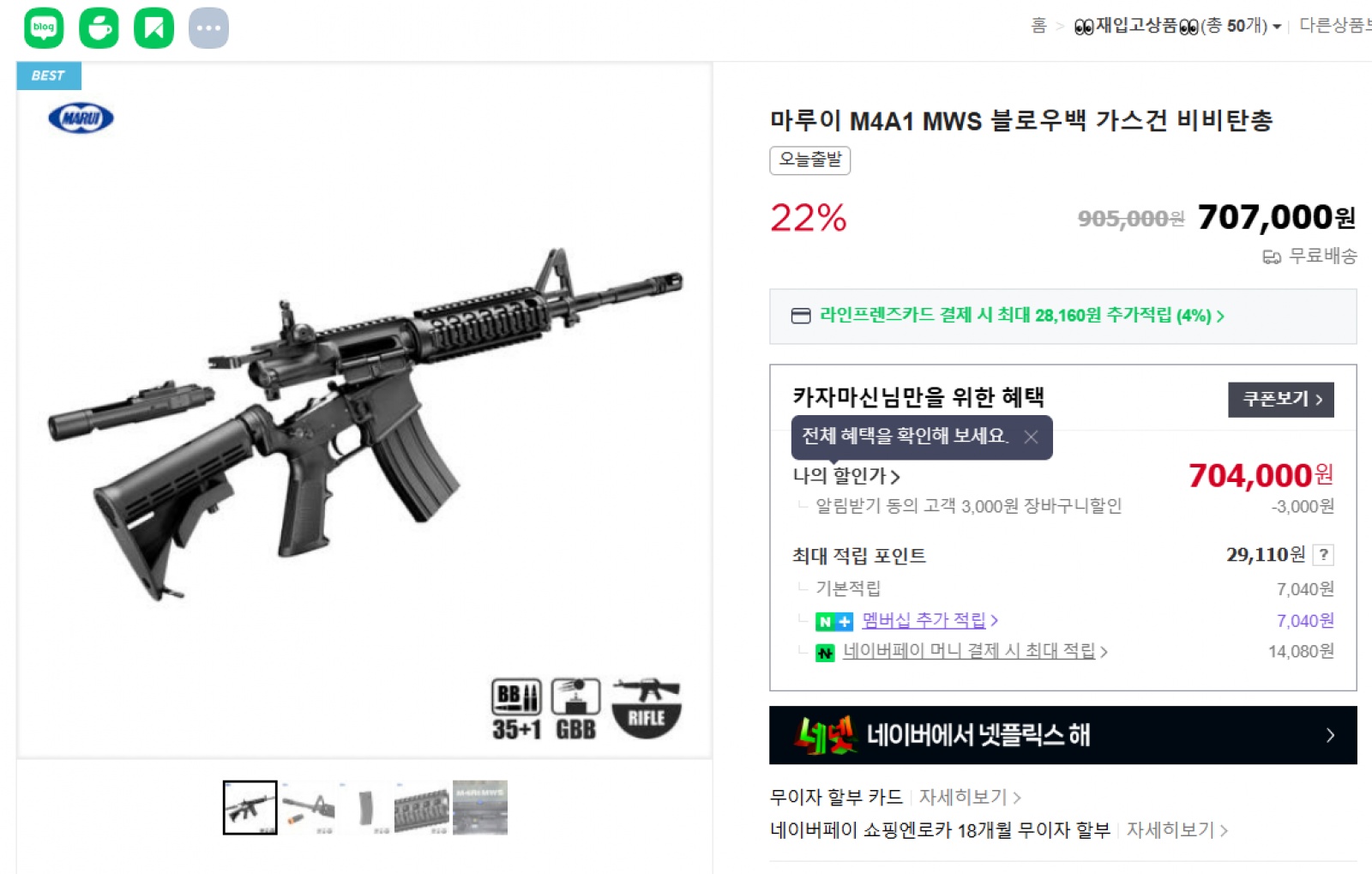Screen dimensions: 1372x874
Task: Click the Marui brand logo
Action: tap(81, 118)
